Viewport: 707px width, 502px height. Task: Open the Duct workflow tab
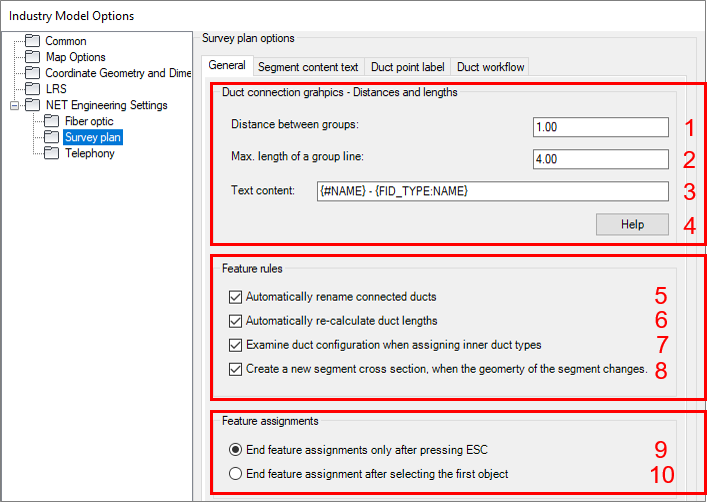[x=490, y=67]
